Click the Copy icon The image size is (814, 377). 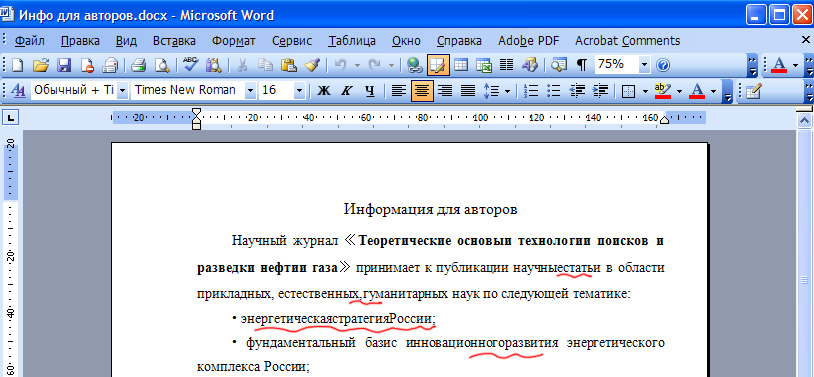[x=265, y=65]
